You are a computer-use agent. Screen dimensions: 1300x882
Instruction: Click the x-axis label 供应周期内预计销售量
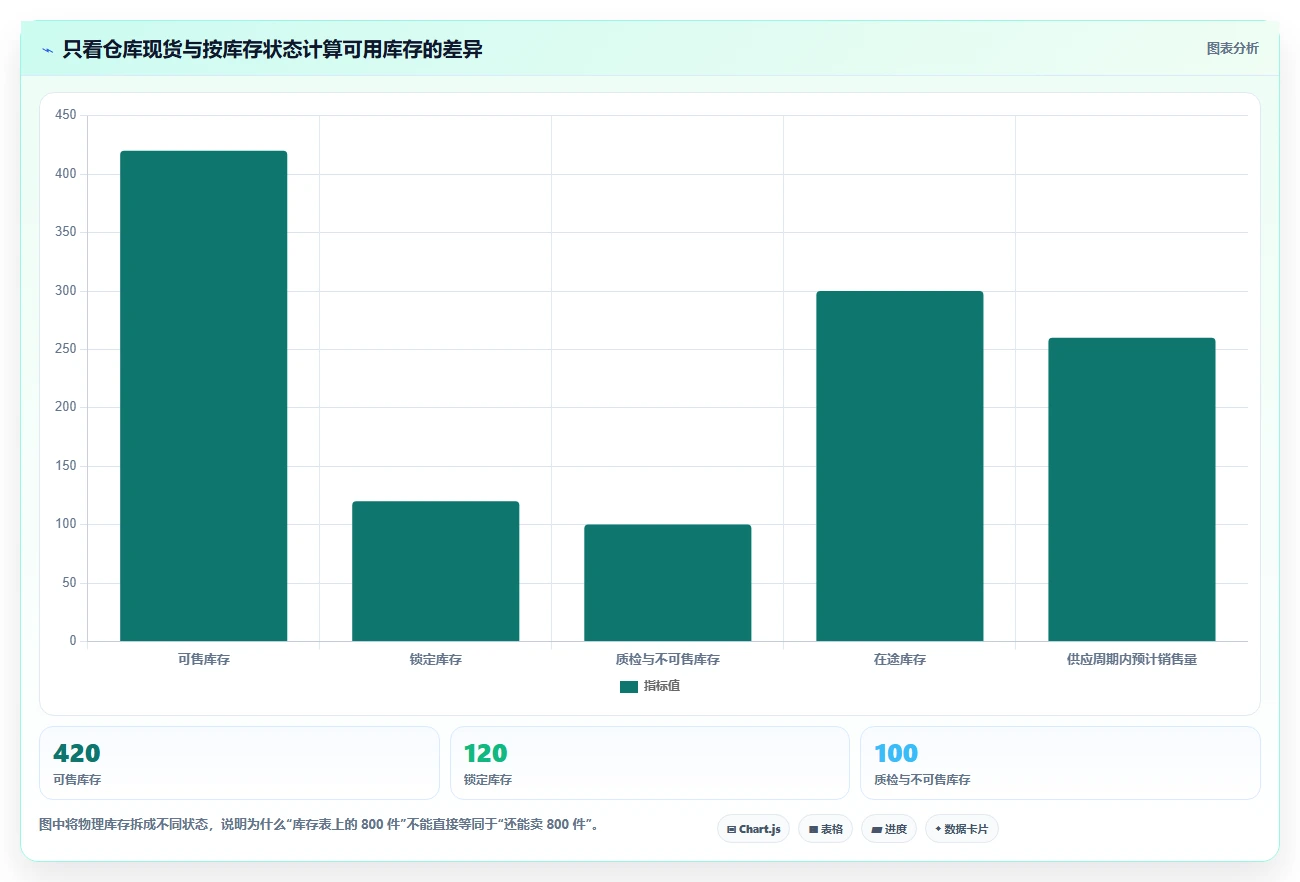(1131, 660)
